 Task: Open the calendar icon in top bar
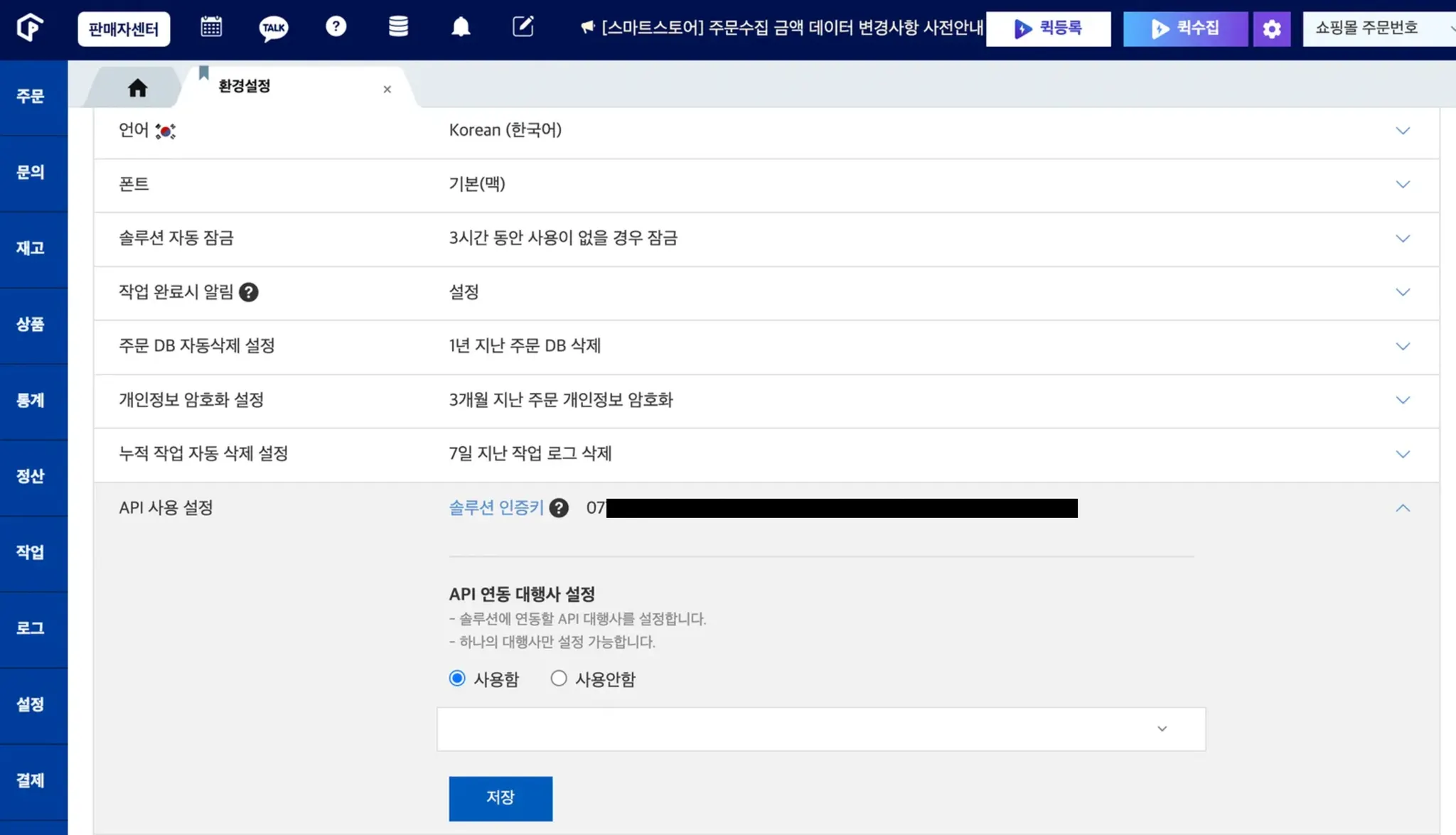click(x=211, y=28)
